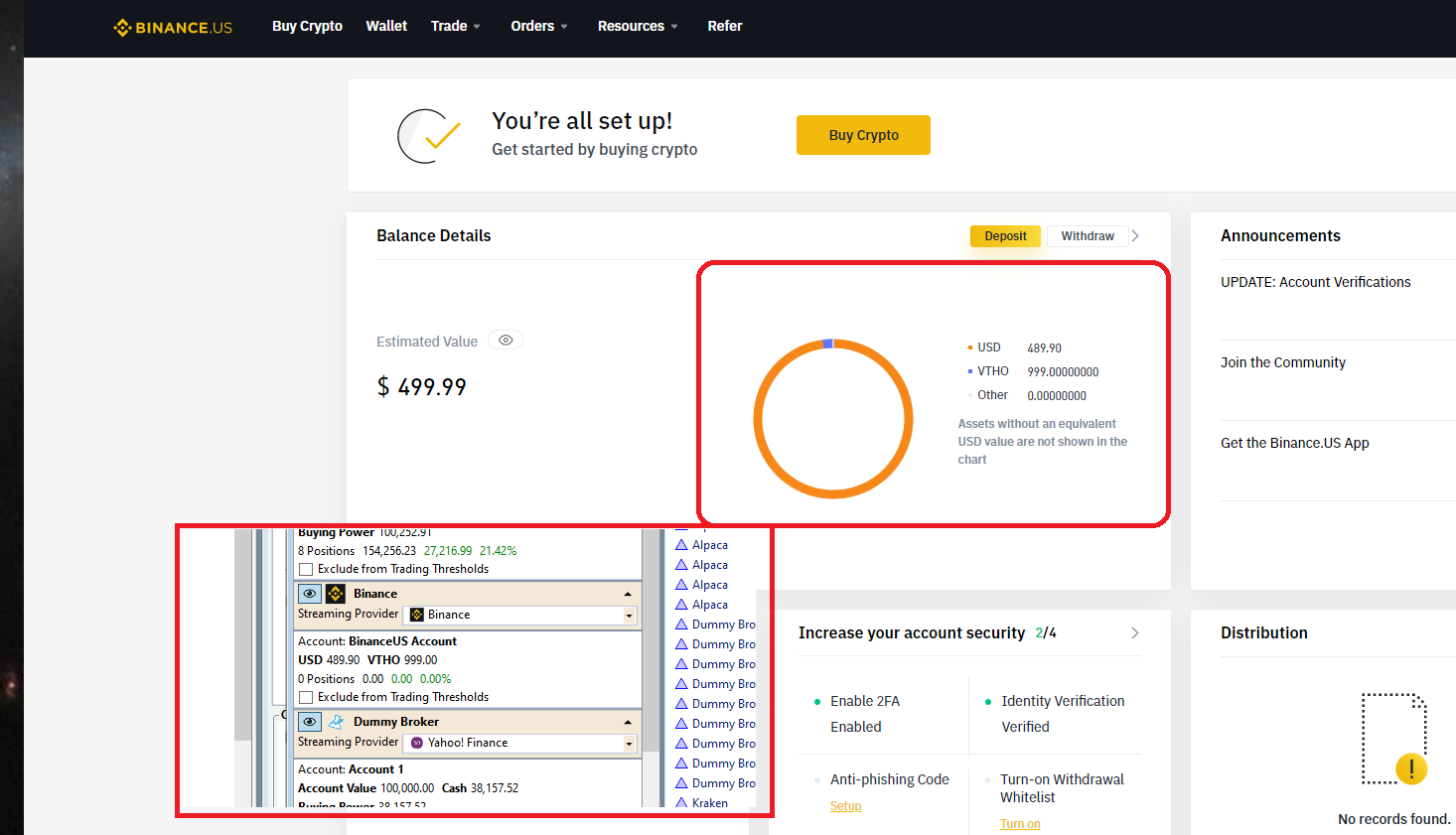1456x835 pixels.
Task: Check Exclude from Trading Thresholds under BinanceUS Account
Action: point(306,697)
